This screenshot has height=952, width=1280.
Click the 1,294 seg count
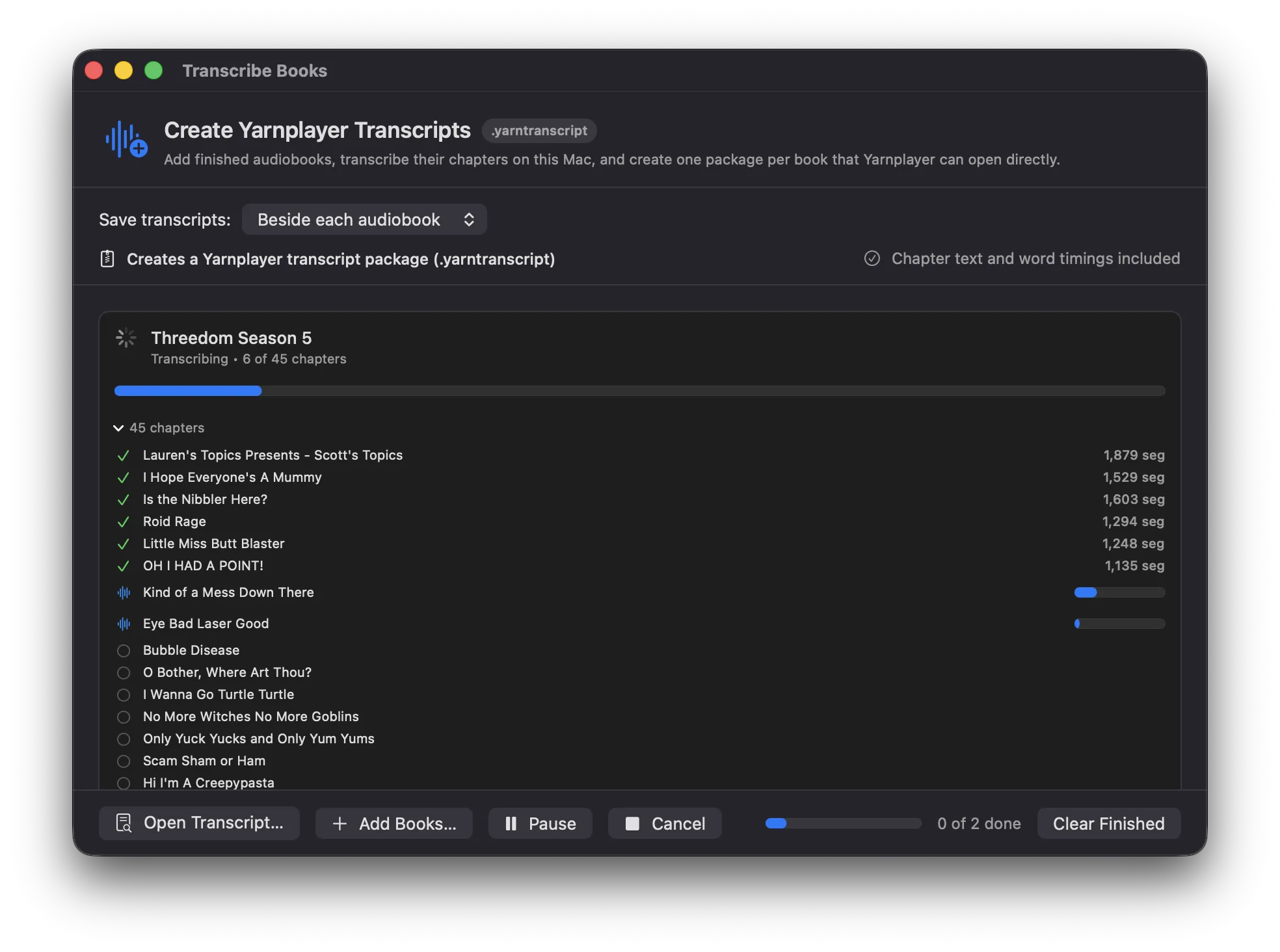tap(1134, 522)
